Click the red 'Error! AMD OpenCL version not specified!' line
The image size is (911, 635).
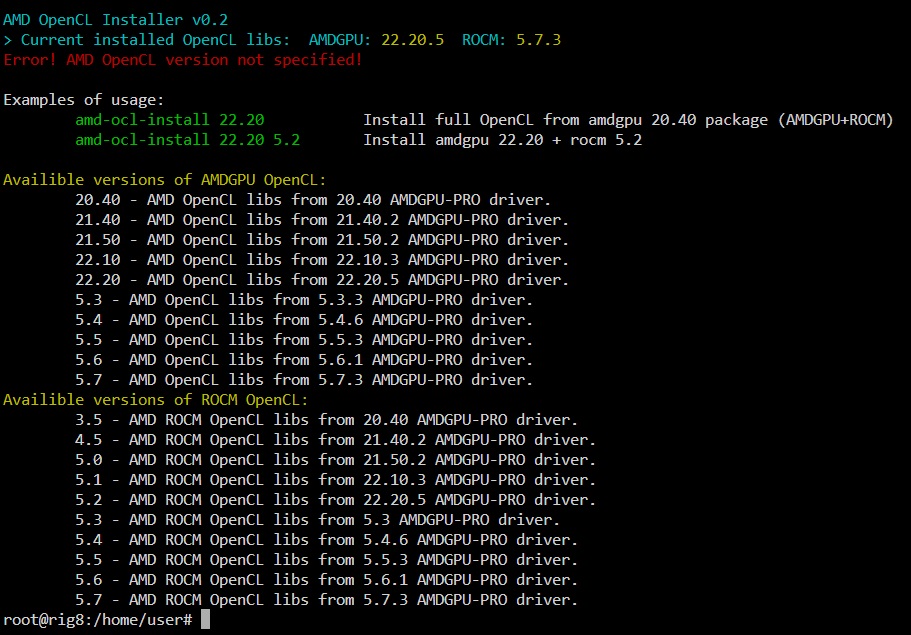pyautogui.click(x=183, y=60)
